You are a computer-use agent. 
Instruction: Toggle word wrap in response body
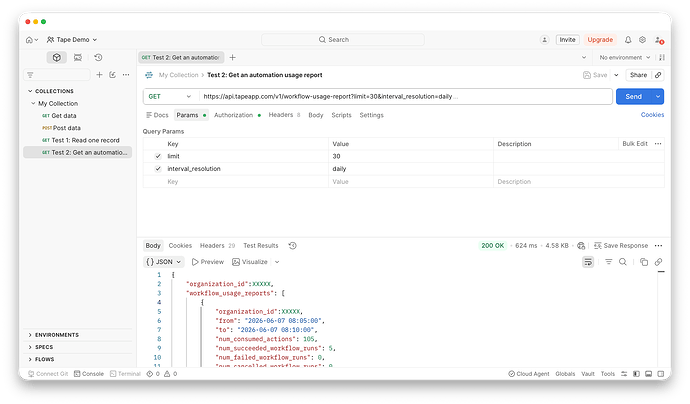point(588,262)
